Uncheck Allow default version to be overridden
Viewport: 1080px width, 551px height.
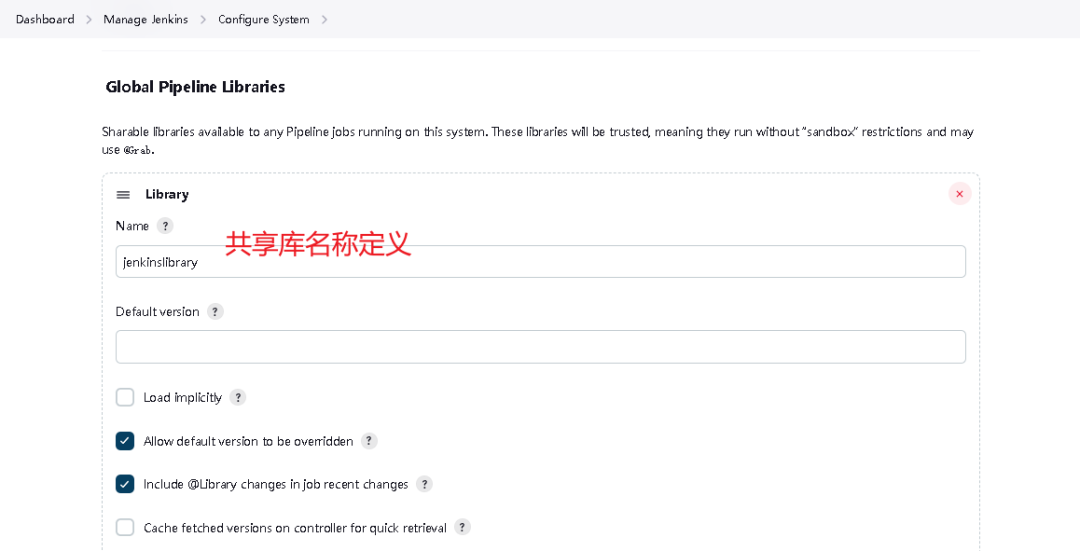125,441
